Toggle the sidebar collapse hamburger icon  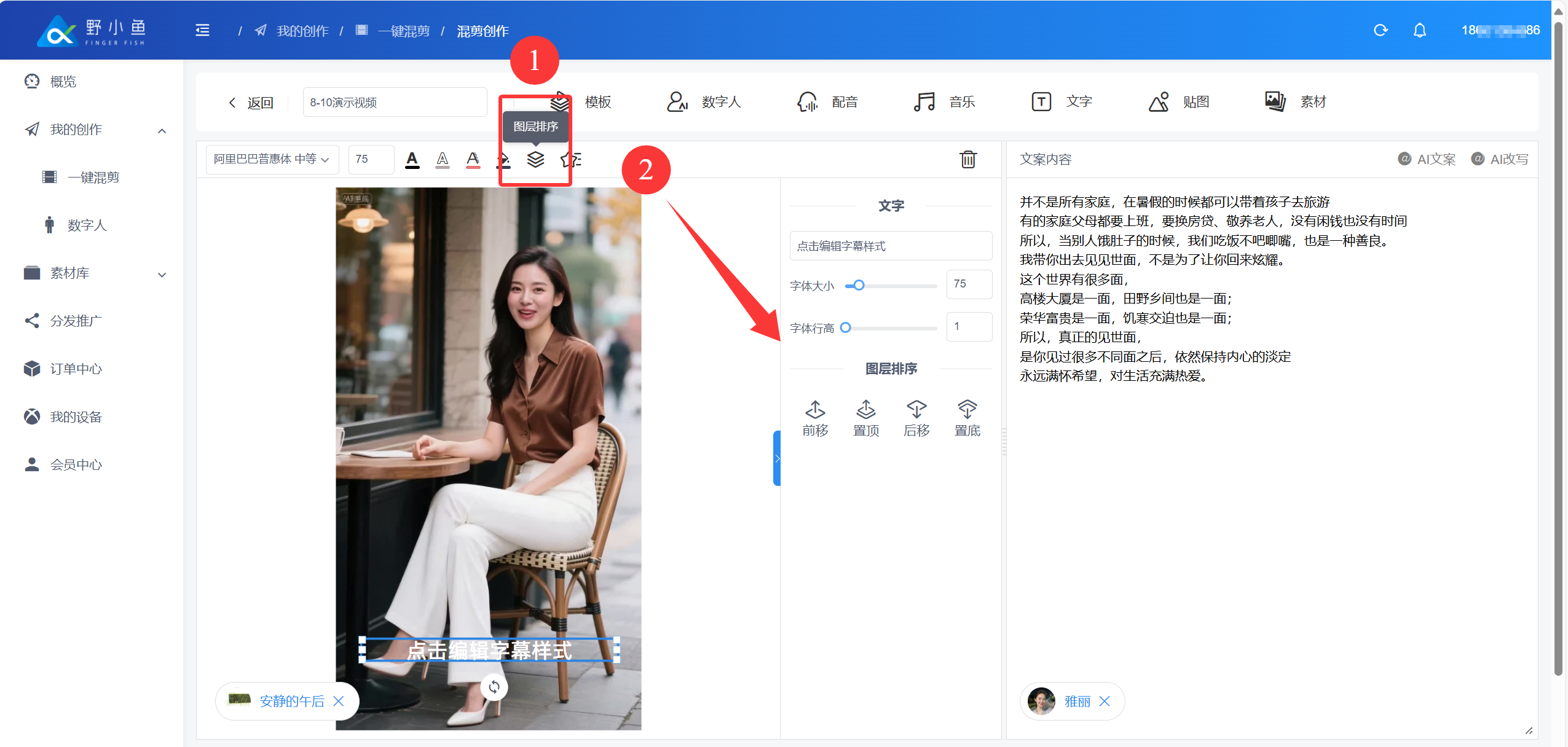click(202, 30)
